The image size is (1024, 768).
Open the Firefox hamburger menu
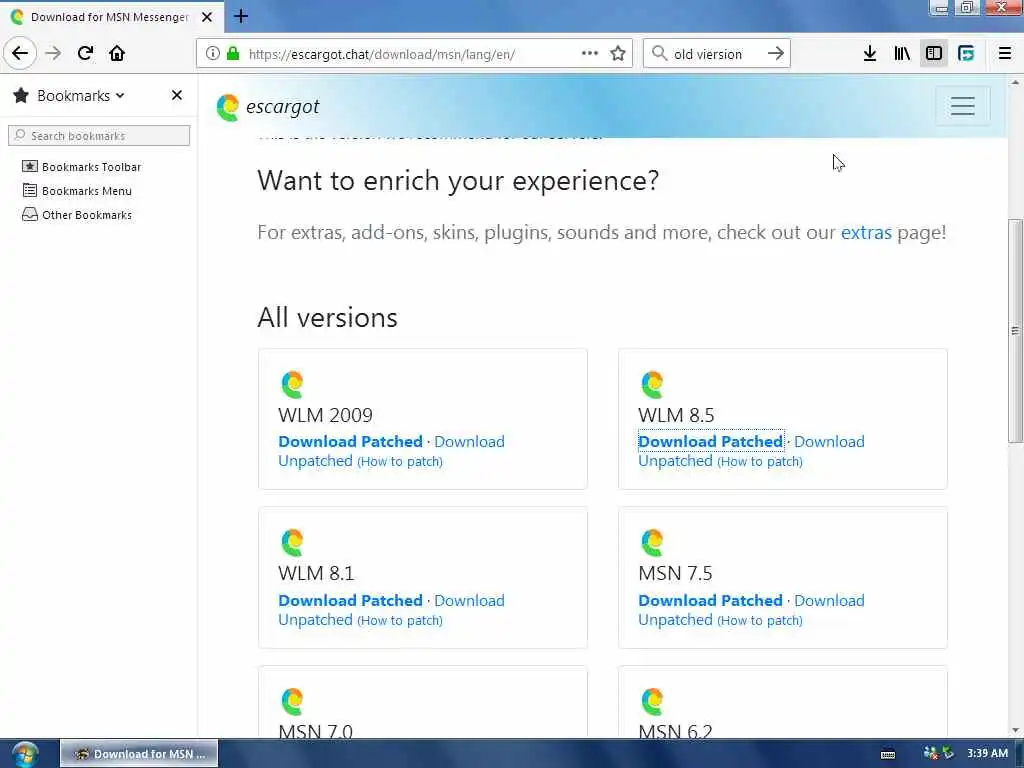[1005, 54]
